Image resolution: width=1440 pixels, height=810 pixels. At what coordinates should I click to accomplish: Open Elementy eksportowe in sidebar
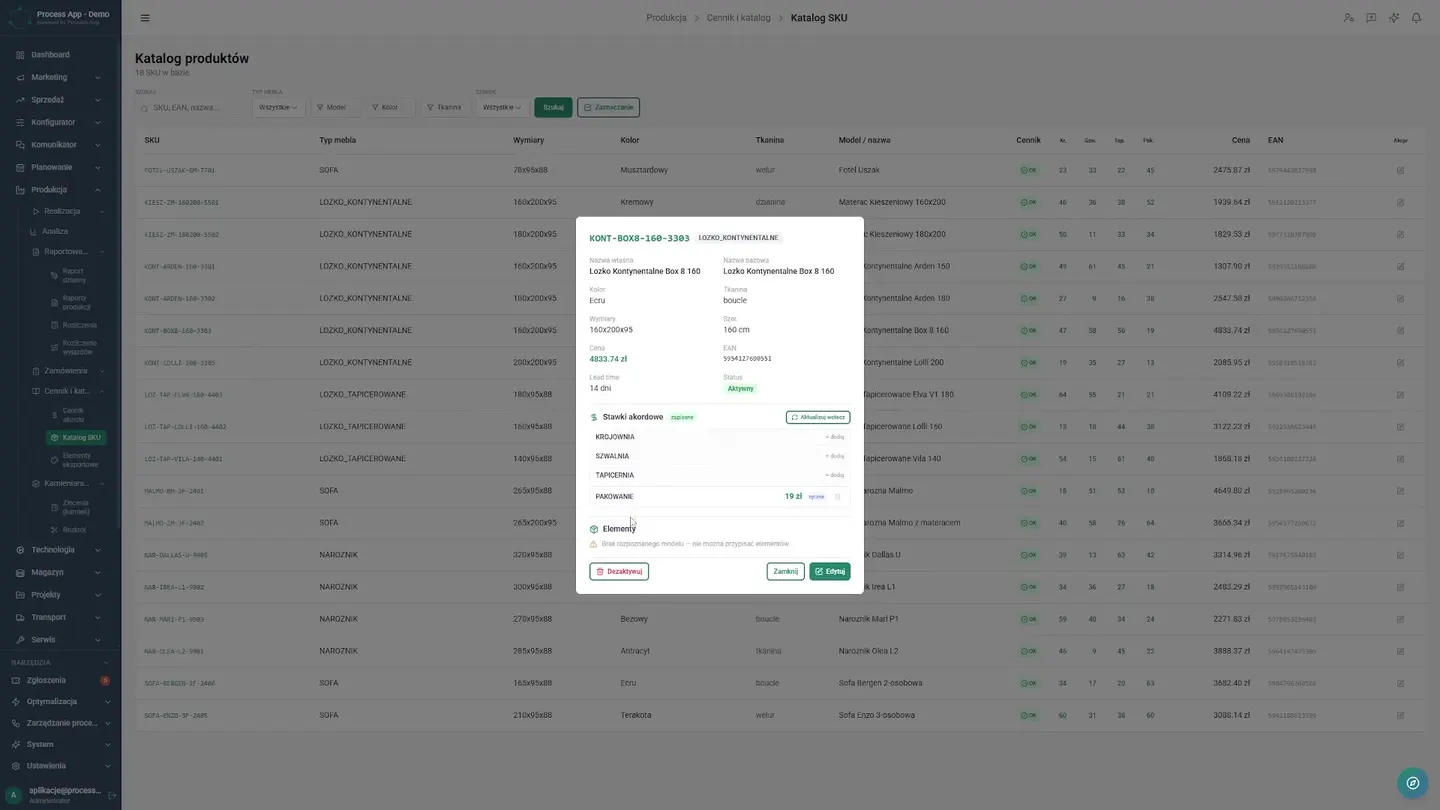pos(77,460)
